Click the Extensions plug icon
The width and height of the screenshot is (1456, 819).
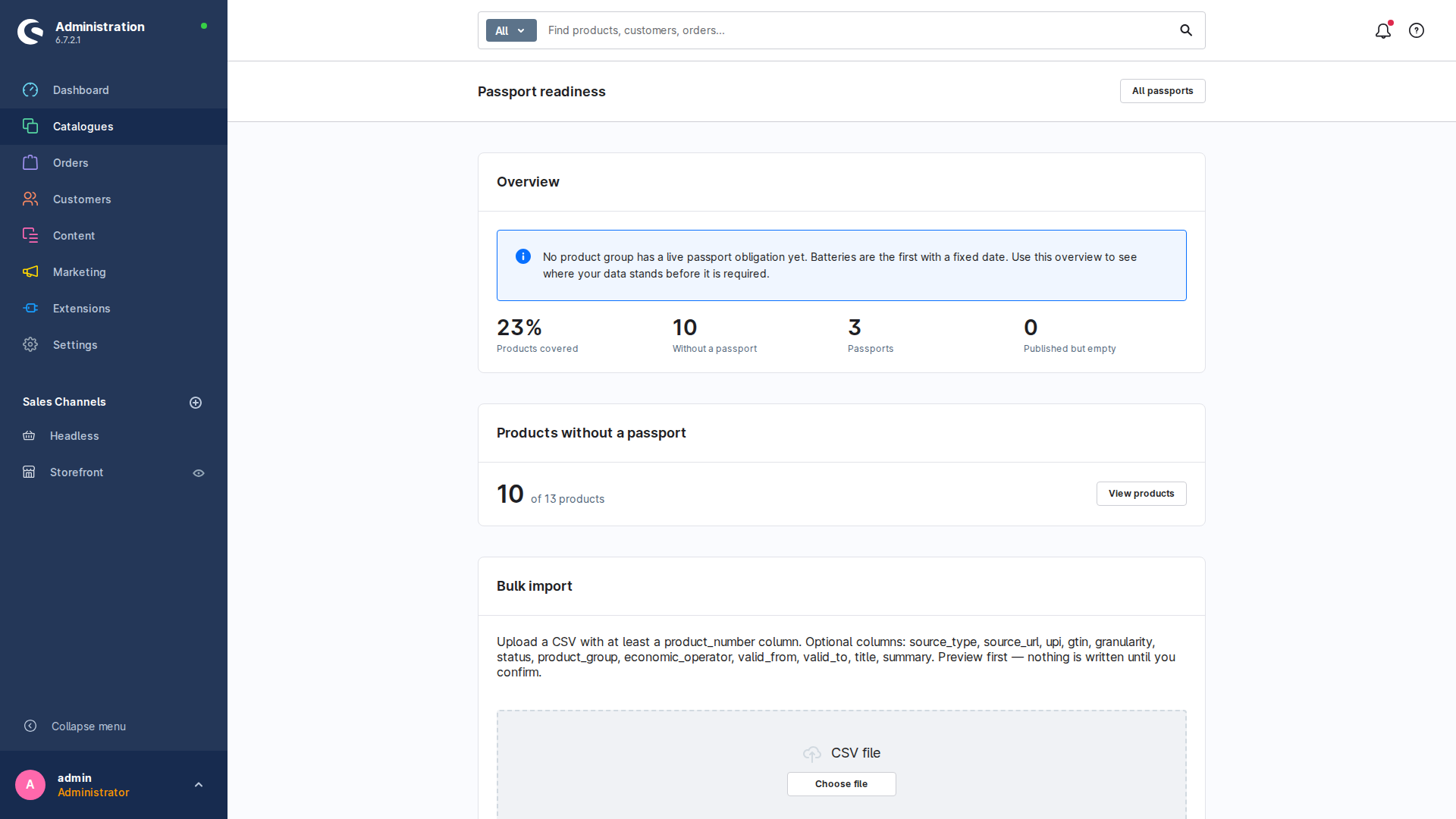pos(30,309)
